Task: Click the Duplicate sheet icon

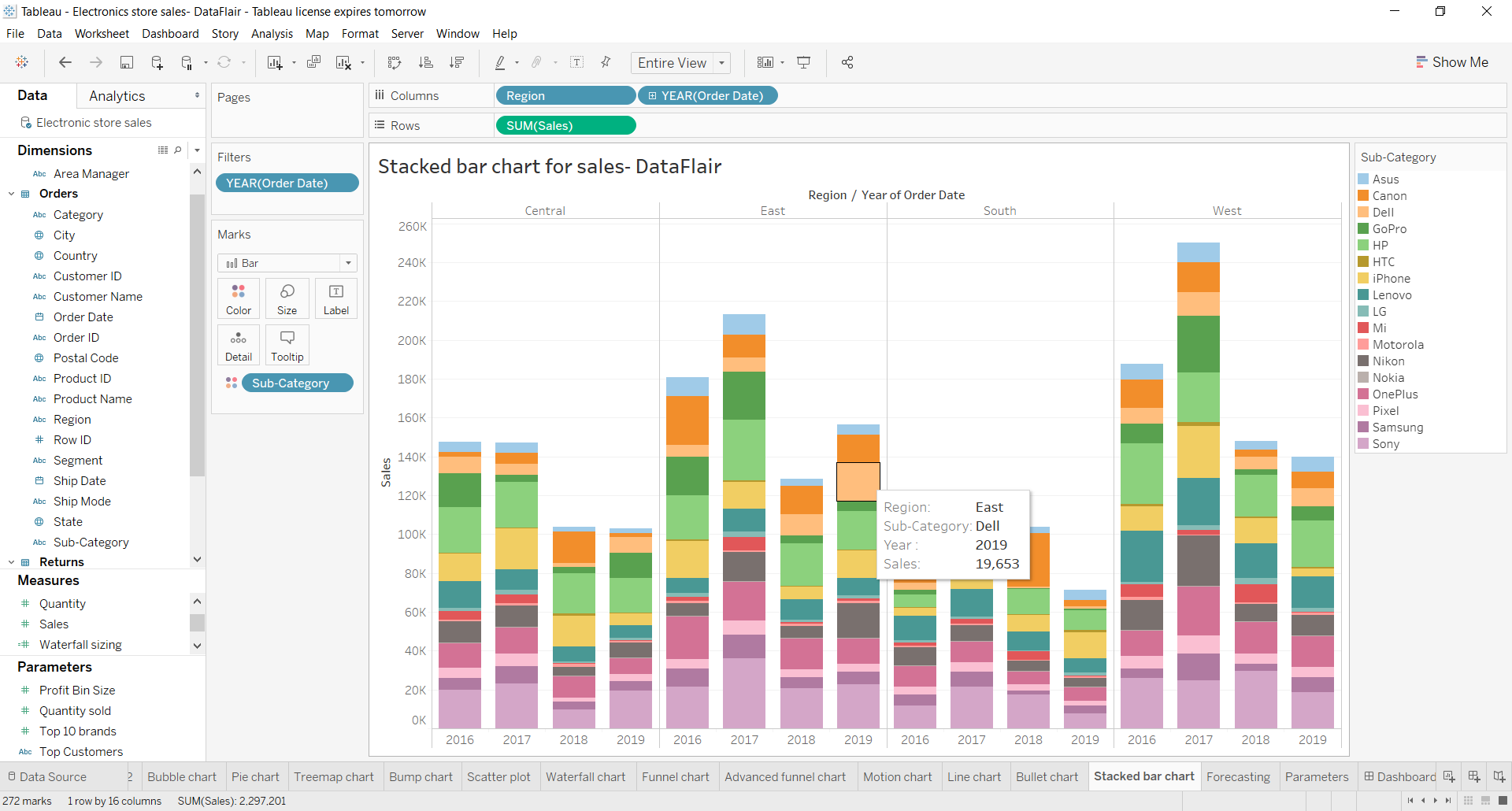Action: point(313,62)
